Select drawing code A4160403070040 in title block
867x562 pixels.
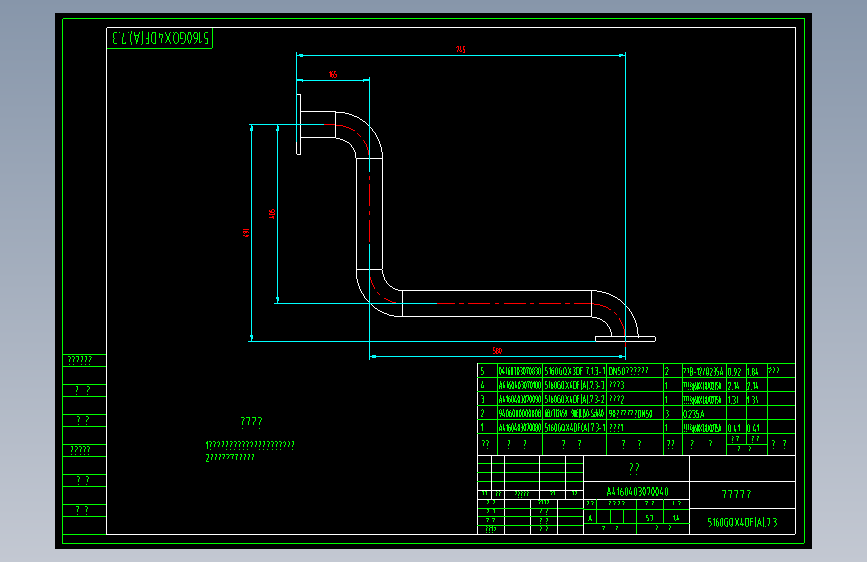[637, 491]
